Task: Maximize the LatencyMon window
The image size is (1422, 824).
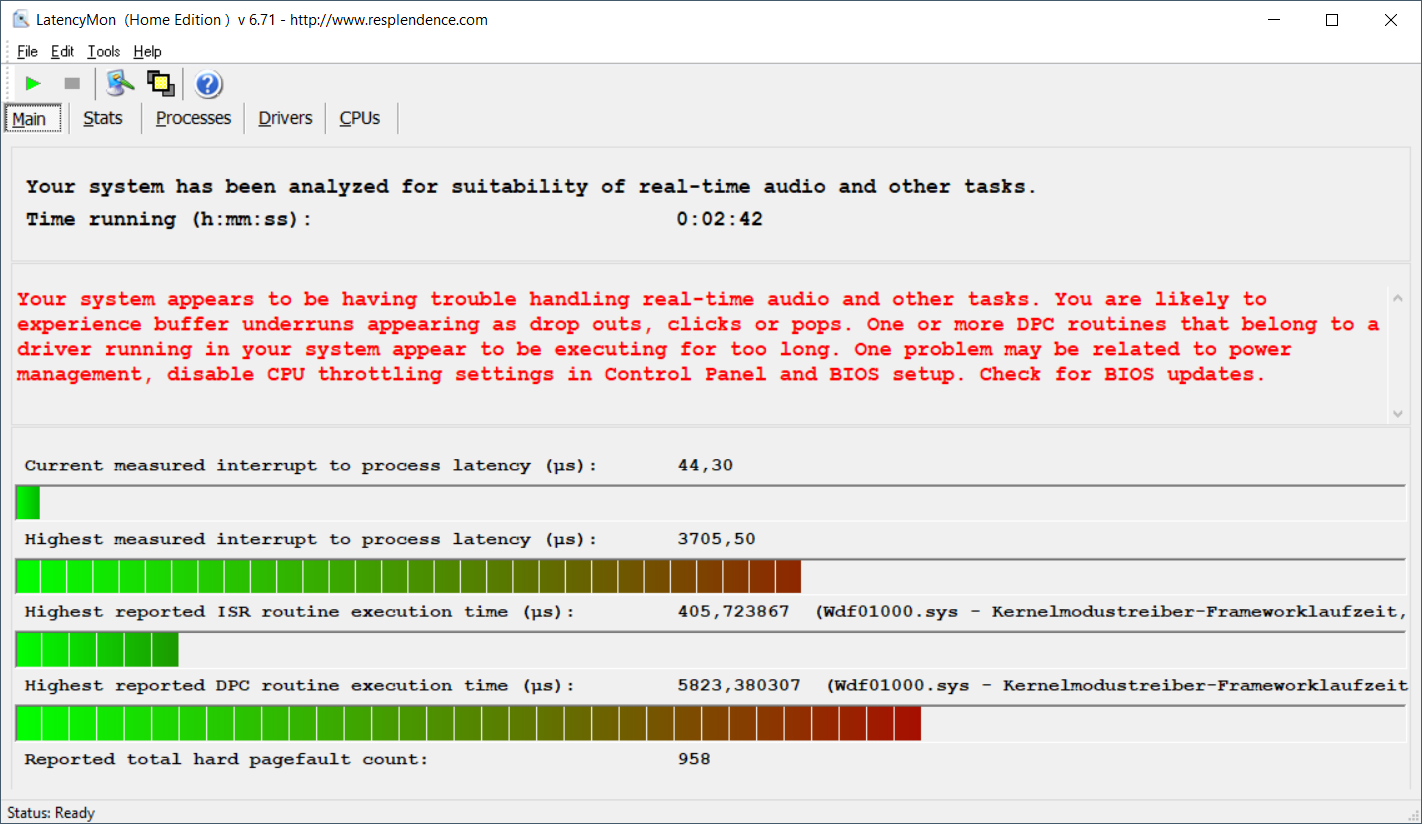Action: [1332, 20]
